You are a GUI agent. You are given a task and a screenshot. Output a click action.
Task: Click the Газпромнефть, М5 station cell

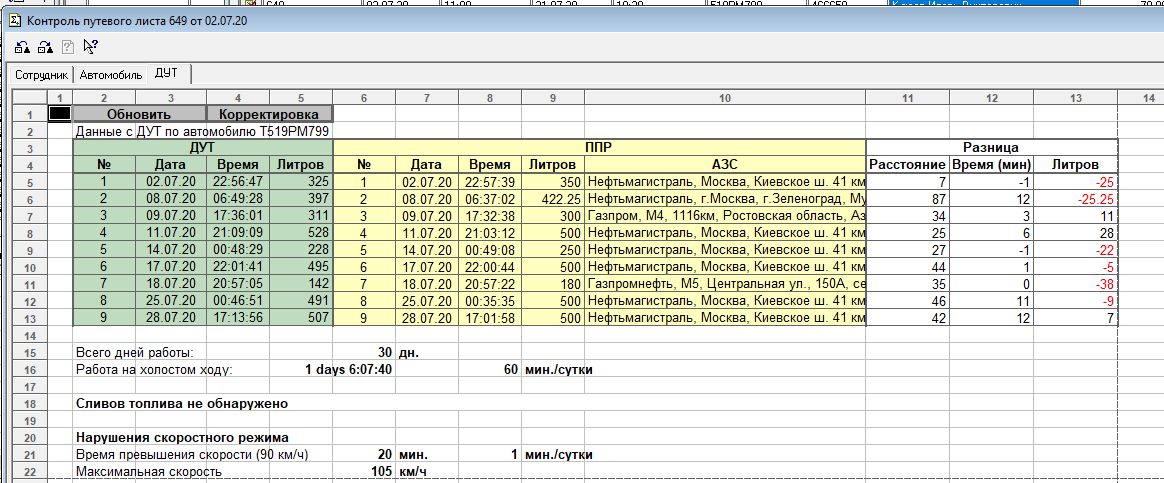tap(725, 284)
